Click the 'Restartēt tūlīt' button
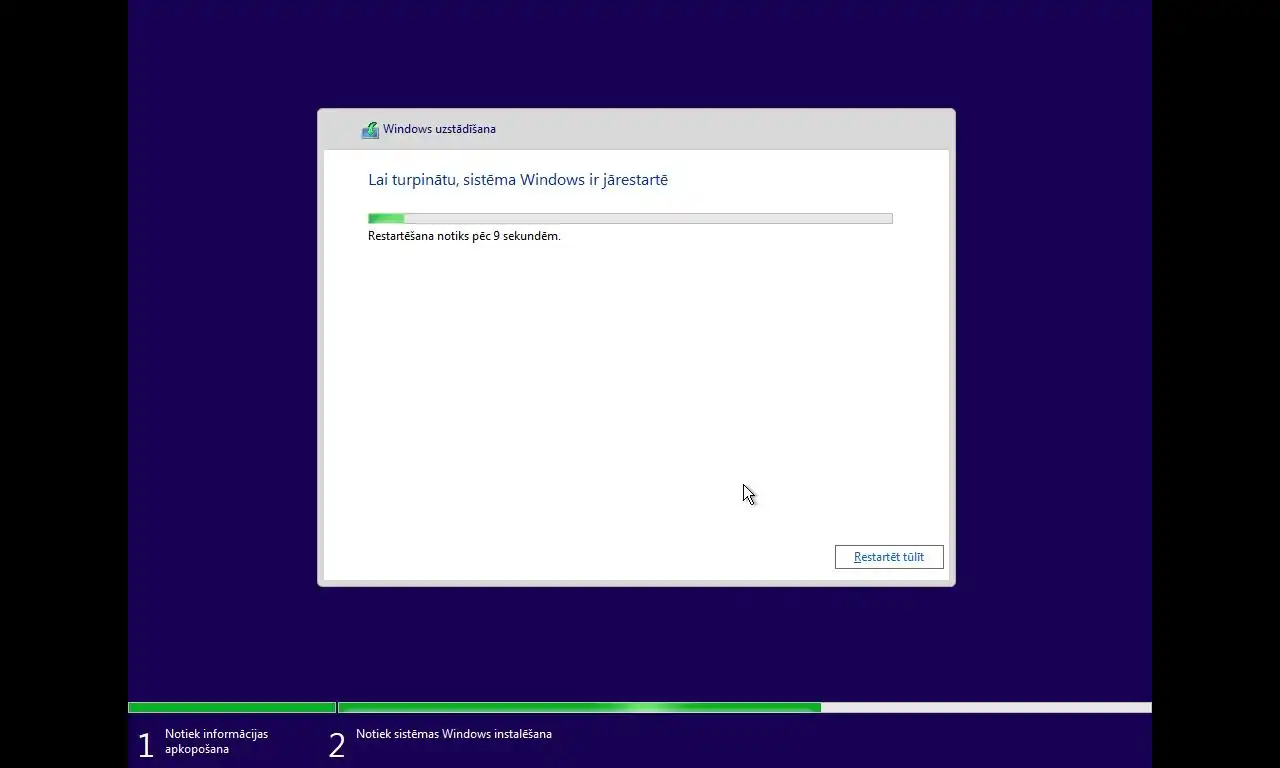The width and height of the screenshot is (1280, 768). (x=889, y=557)
